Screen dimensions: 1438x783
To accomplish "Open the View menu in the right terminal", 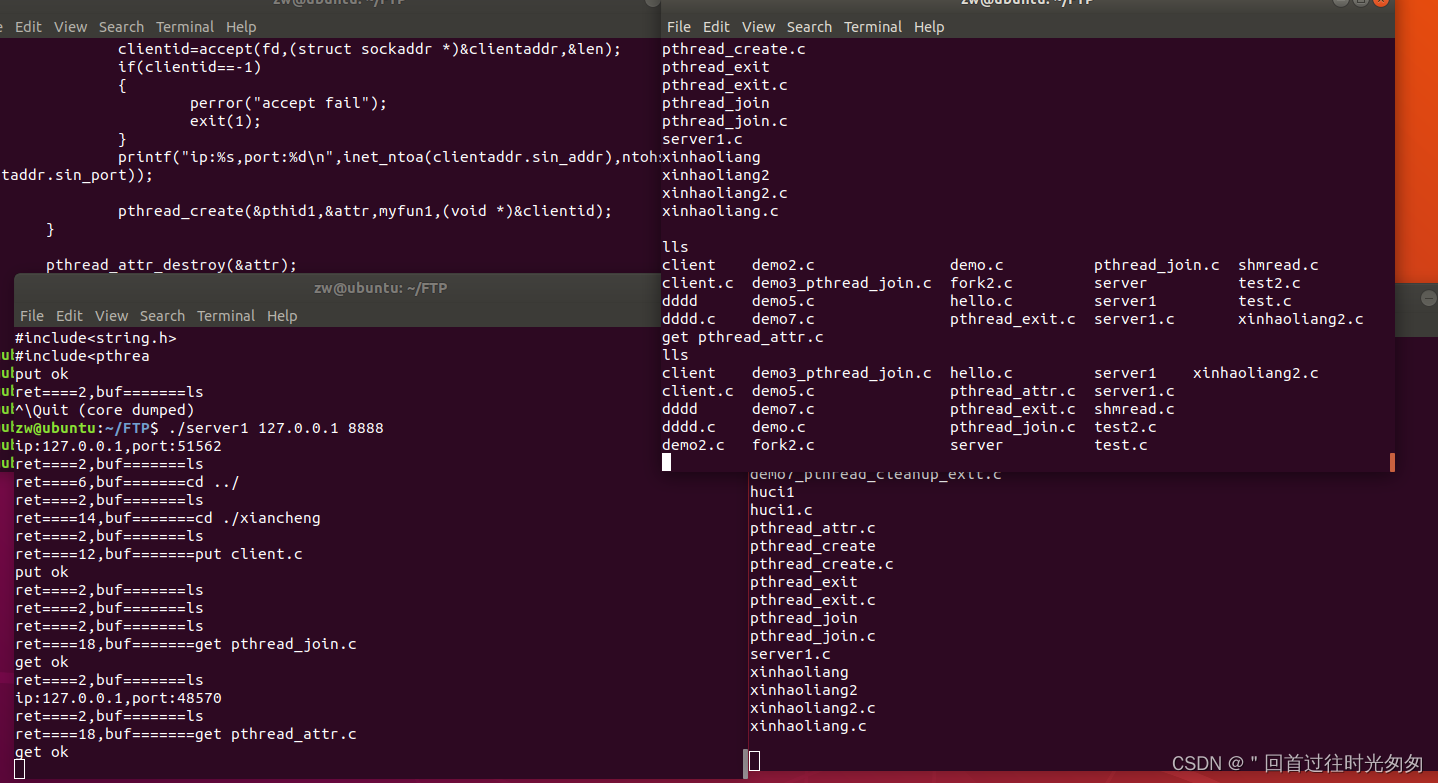I will tap(758, 26).
